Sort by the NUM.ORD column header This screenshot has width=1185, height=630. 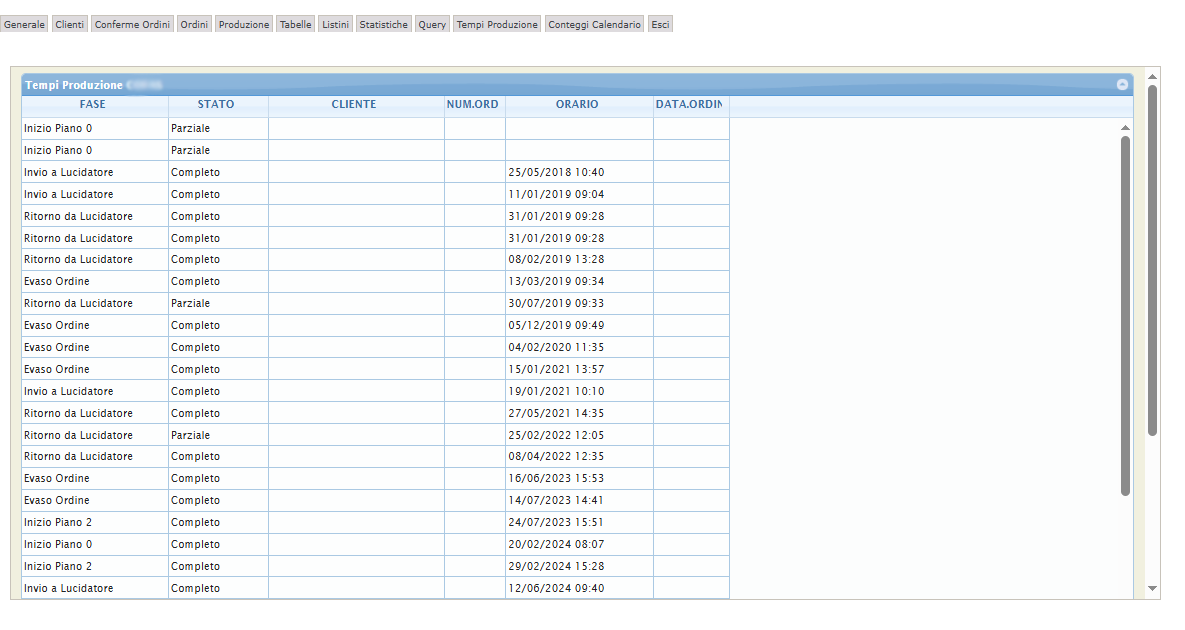point(474,105)
